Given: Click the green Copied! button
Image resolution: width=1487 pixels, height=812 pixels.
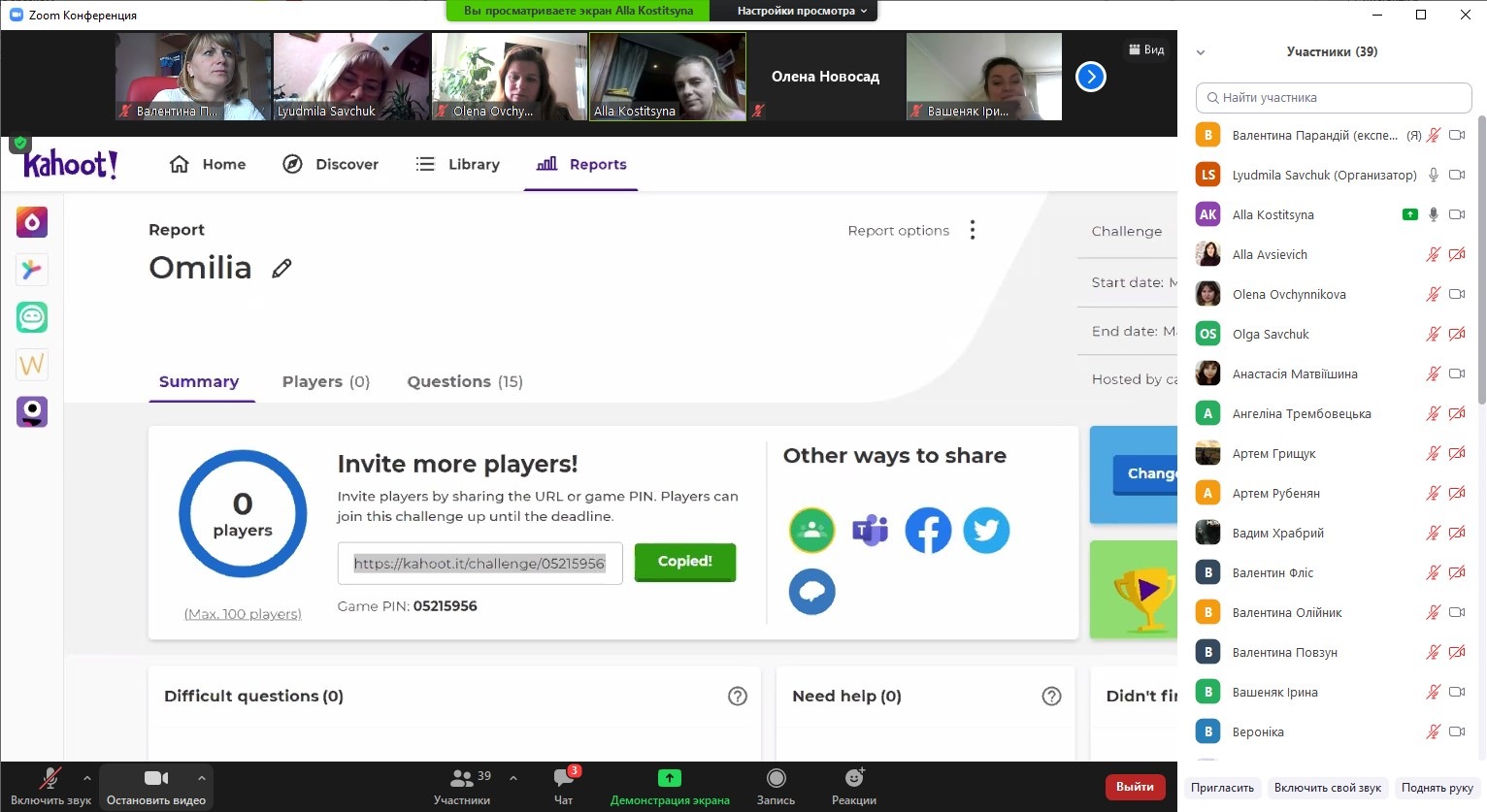Looking at the screenshot, I should 684,562.
